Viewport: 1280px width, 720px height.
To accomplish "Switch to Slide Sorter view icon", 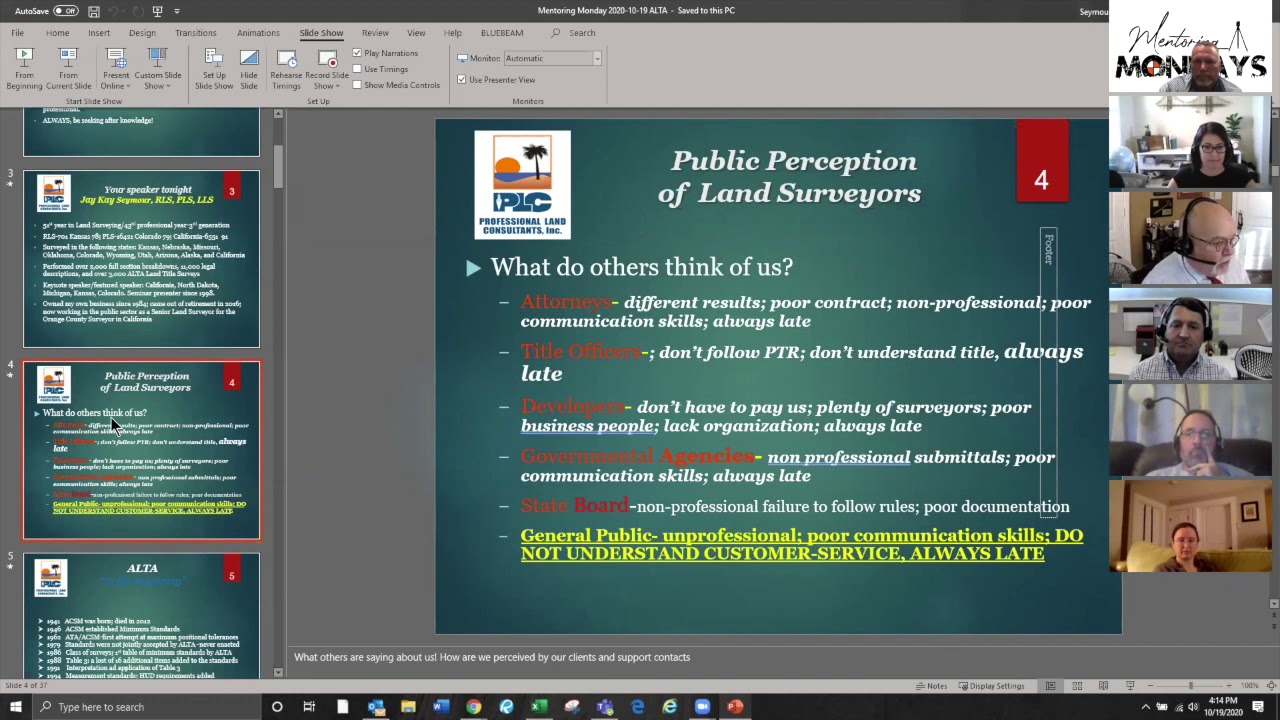I will [1077, 686].
